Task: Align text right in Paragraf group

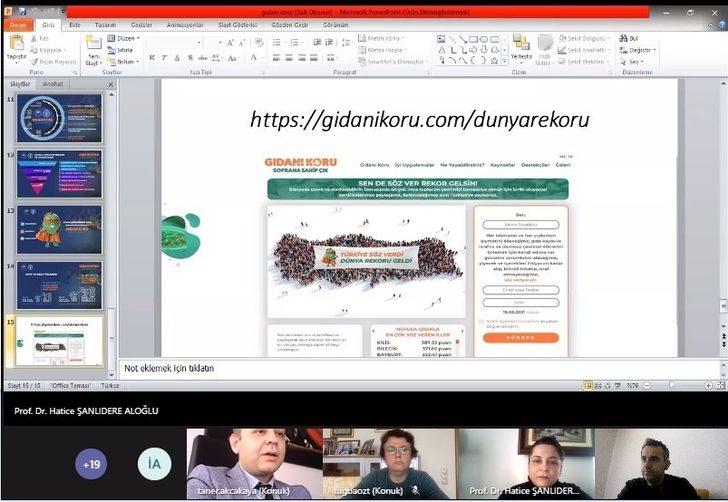Action: tap(301, 58)
